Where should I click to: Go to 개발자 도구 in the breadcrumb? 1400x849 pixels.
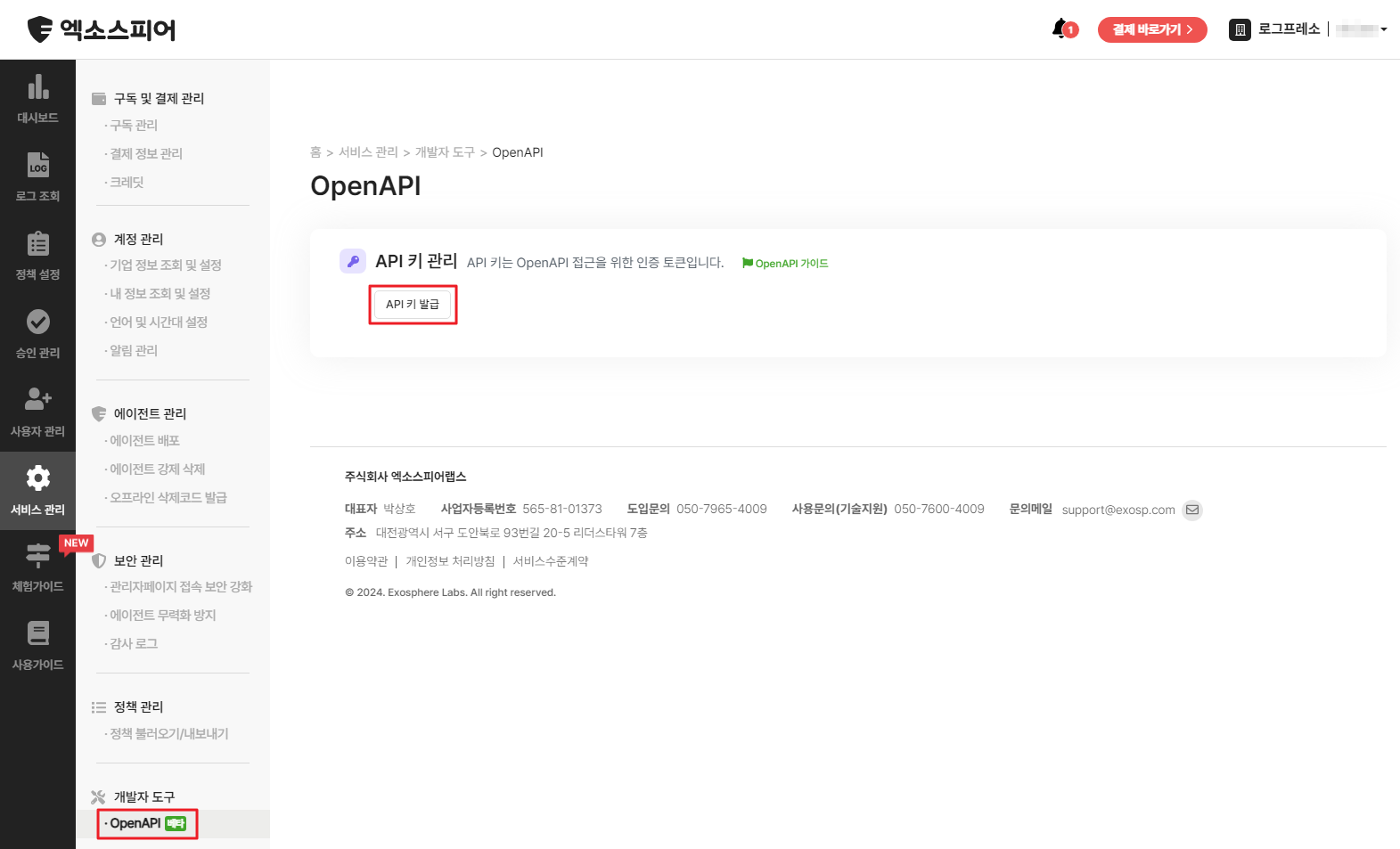(x=445, y=152)
